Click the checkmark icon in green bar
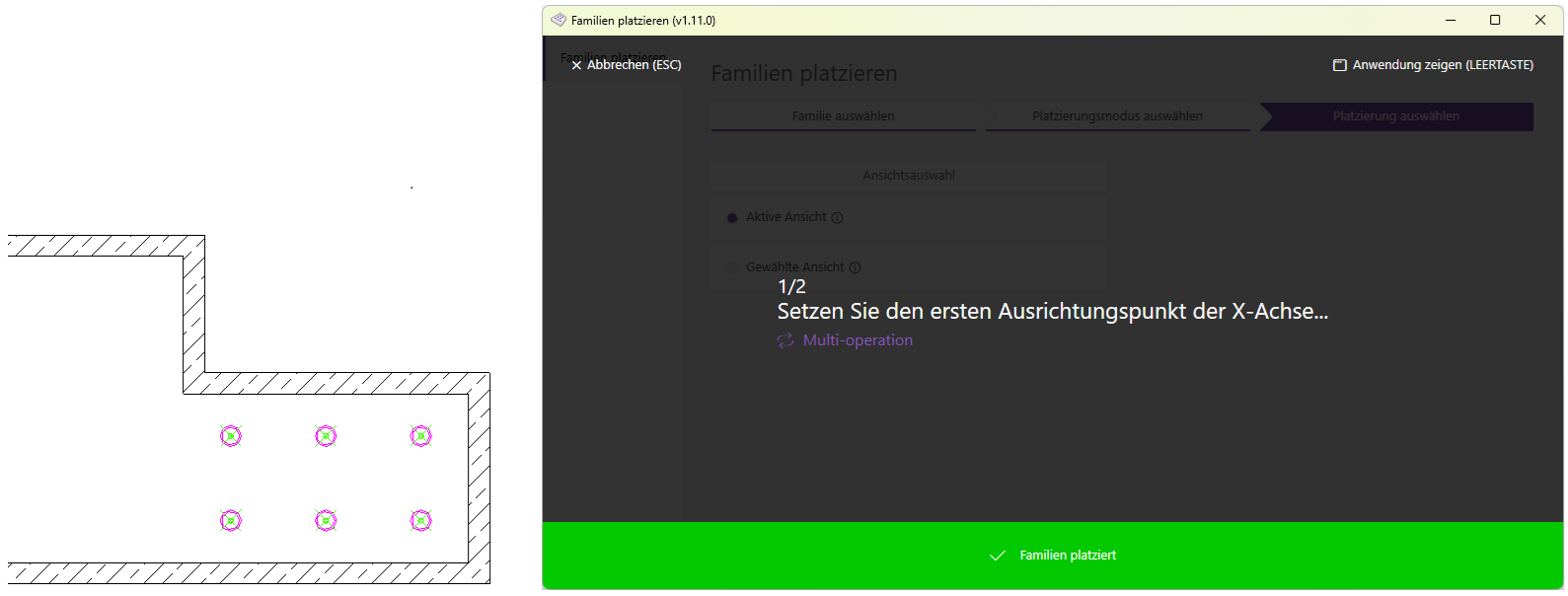The image size is (1568, 596). [998, 556]
